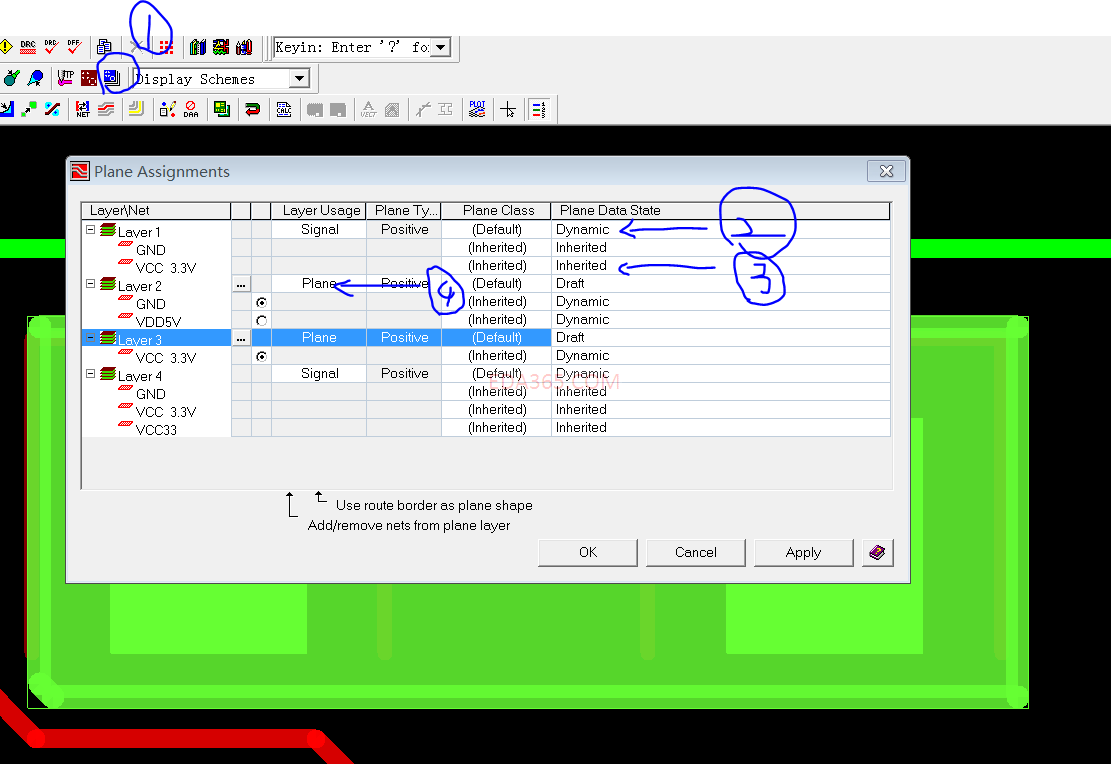Click the blue-green library books icon

point(198,47)
